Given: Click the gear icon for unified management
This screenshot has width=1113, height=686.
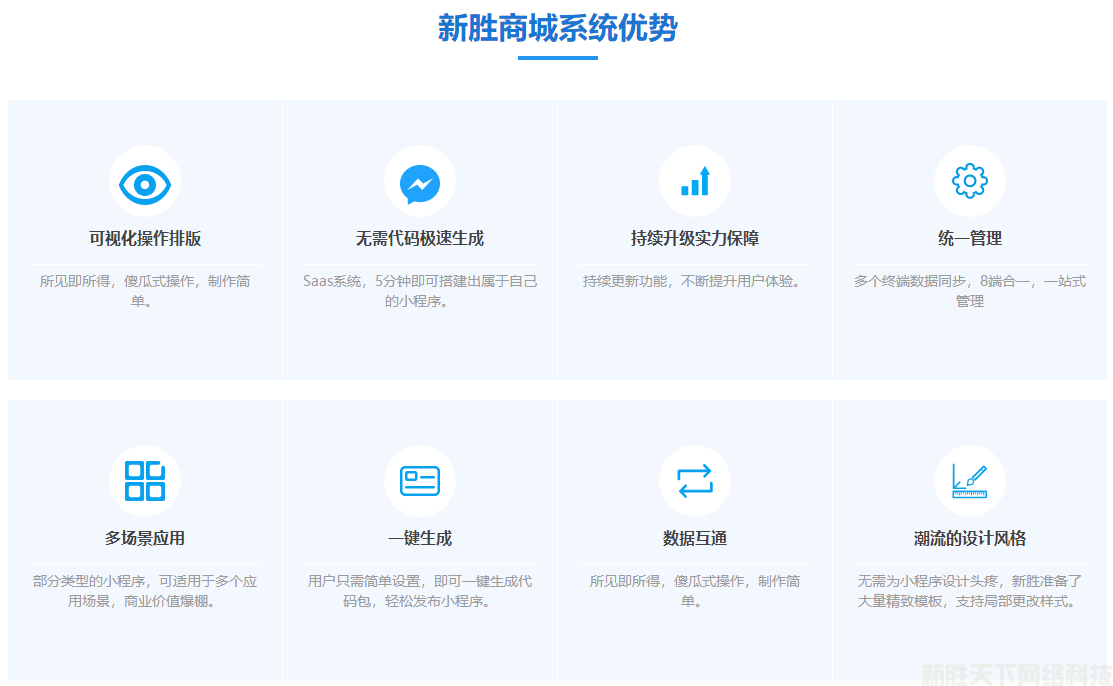Looking at the screenshot, I should (x=969, y=182).
